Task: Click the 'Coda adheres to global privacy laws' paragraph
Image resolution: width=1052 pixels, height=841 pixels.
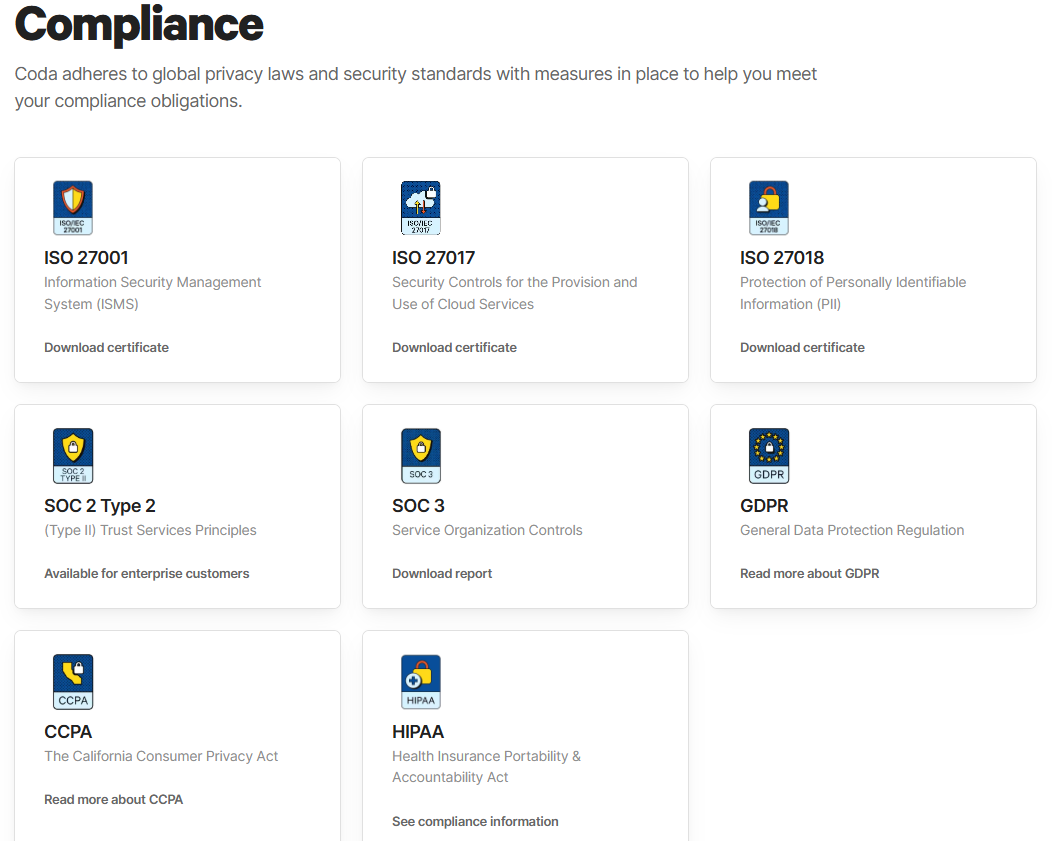Action: tap(416, 87)
